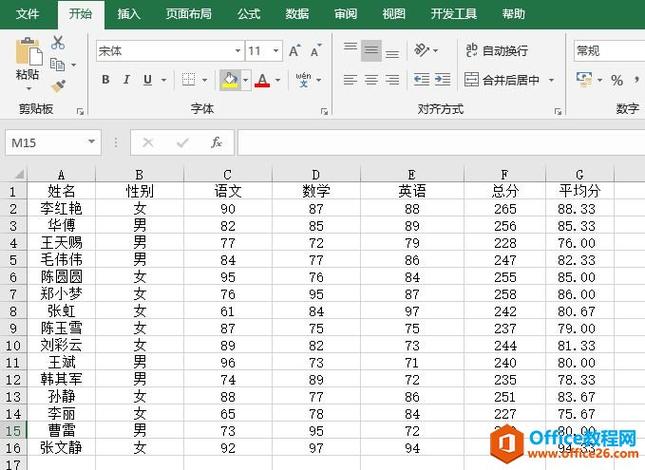Click the Copy icon
Screen dimensions: 645x470
(x=58, y=65)
